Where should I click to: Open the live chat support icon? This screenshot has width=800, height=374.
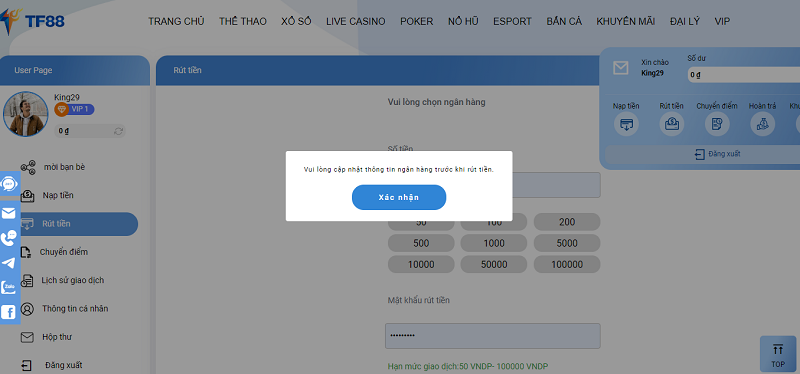pyautogui.click(x=9, y=184)
